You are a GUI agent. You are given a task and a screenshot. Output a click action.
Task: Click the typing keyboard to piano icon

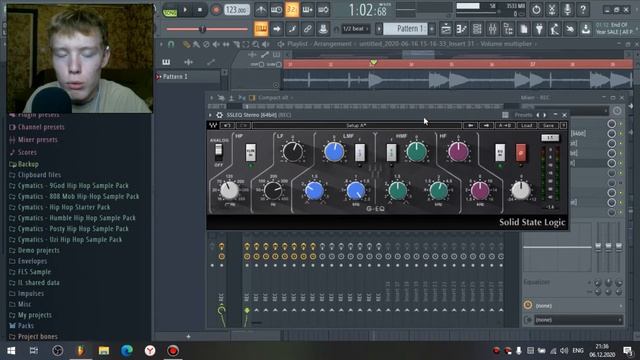click(x=261, y=29)
